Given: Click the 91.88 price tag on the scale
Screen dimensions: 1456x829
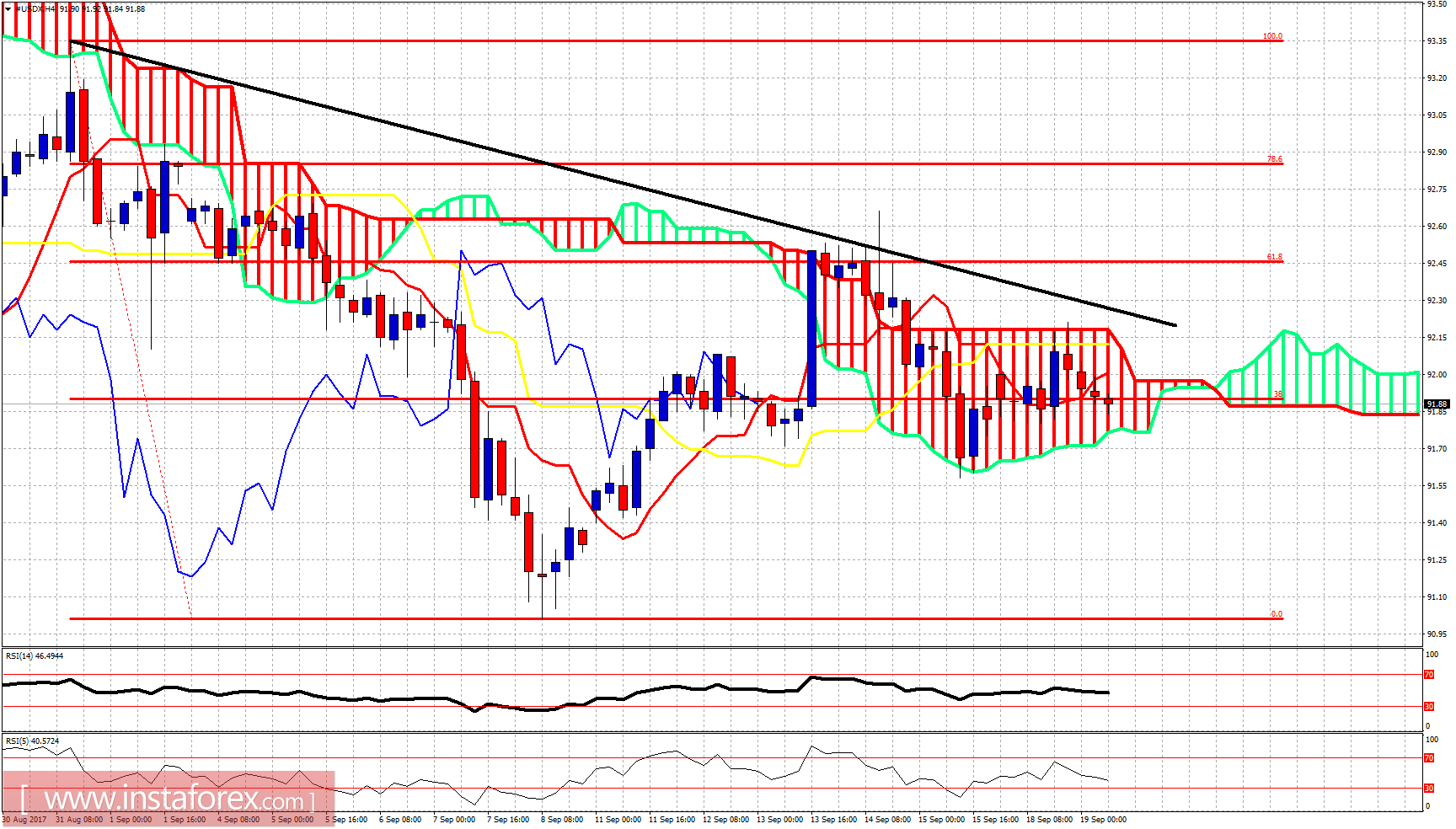Looking at the screenshot, I should (1437, 404).
